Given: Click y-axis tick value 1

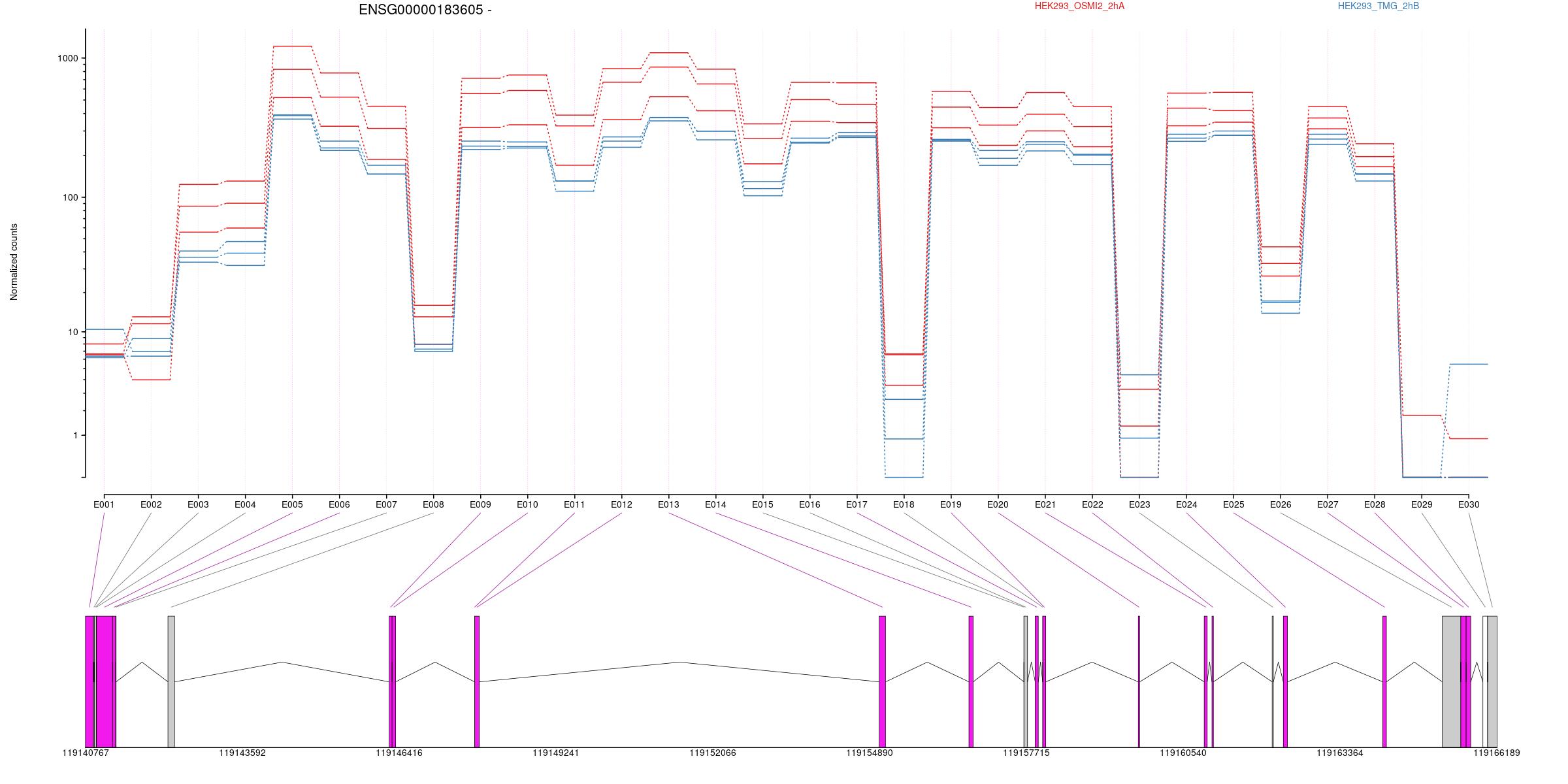Looking at the screenshot, I should pyautogui.click(x=75, y=435).
